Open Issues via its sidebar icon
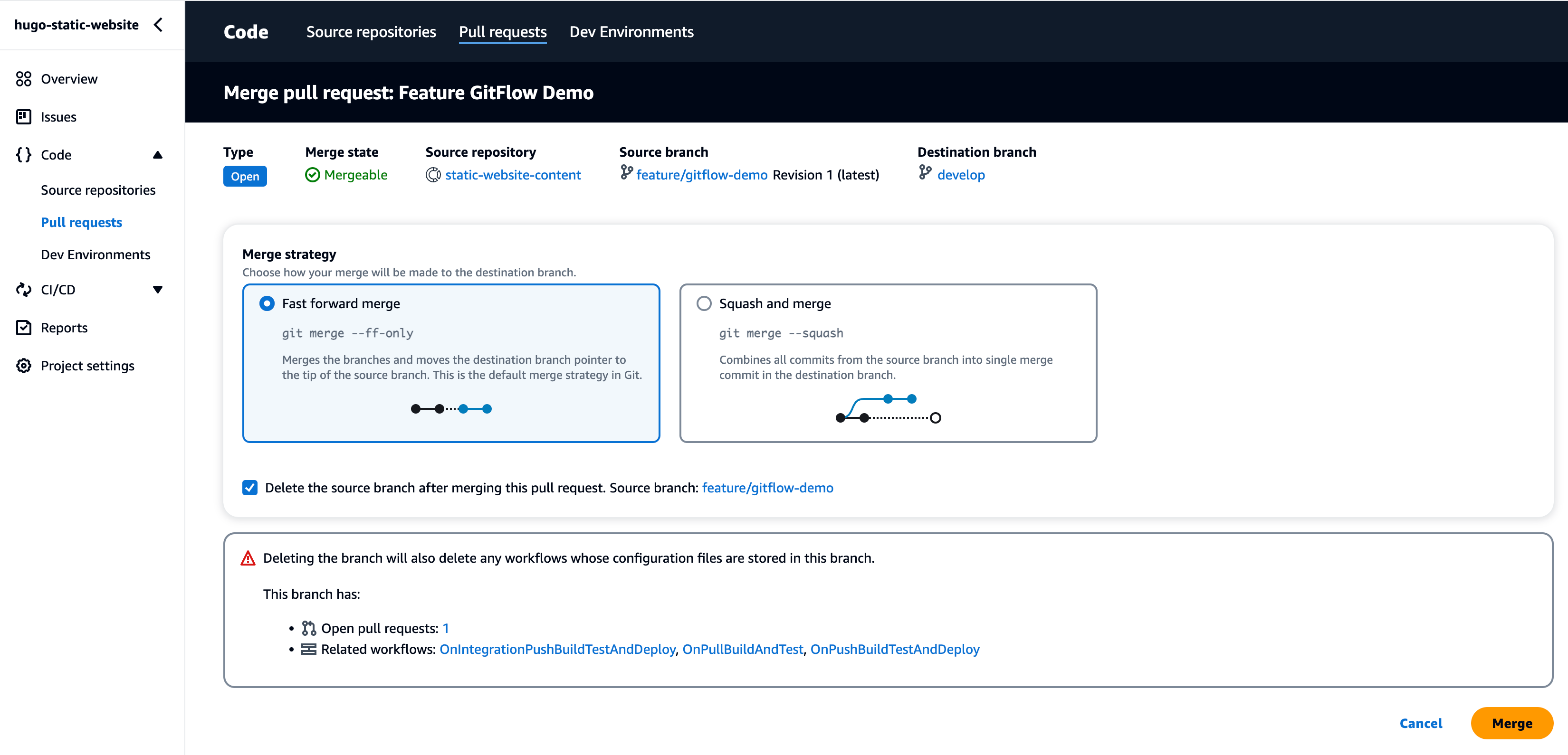 click(x=23, y=116)
